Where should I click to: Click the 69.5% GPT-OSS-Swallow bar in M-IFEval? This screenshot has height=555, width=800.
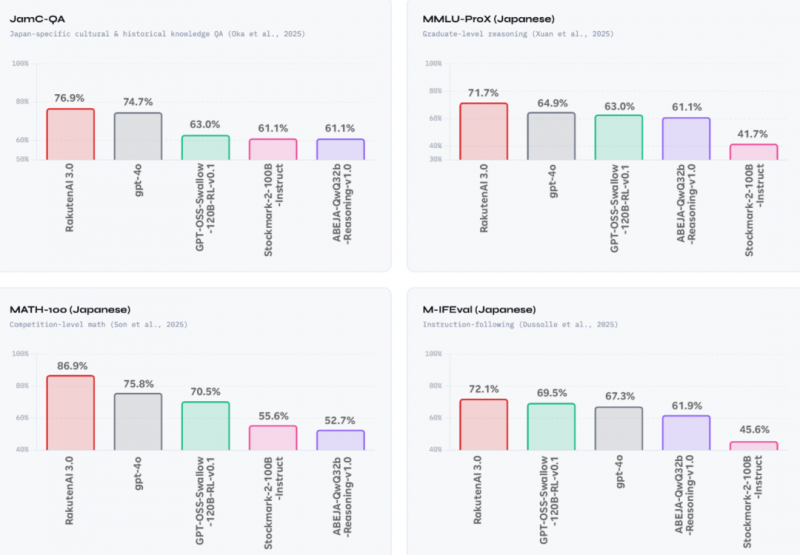(x=551, y=426)
